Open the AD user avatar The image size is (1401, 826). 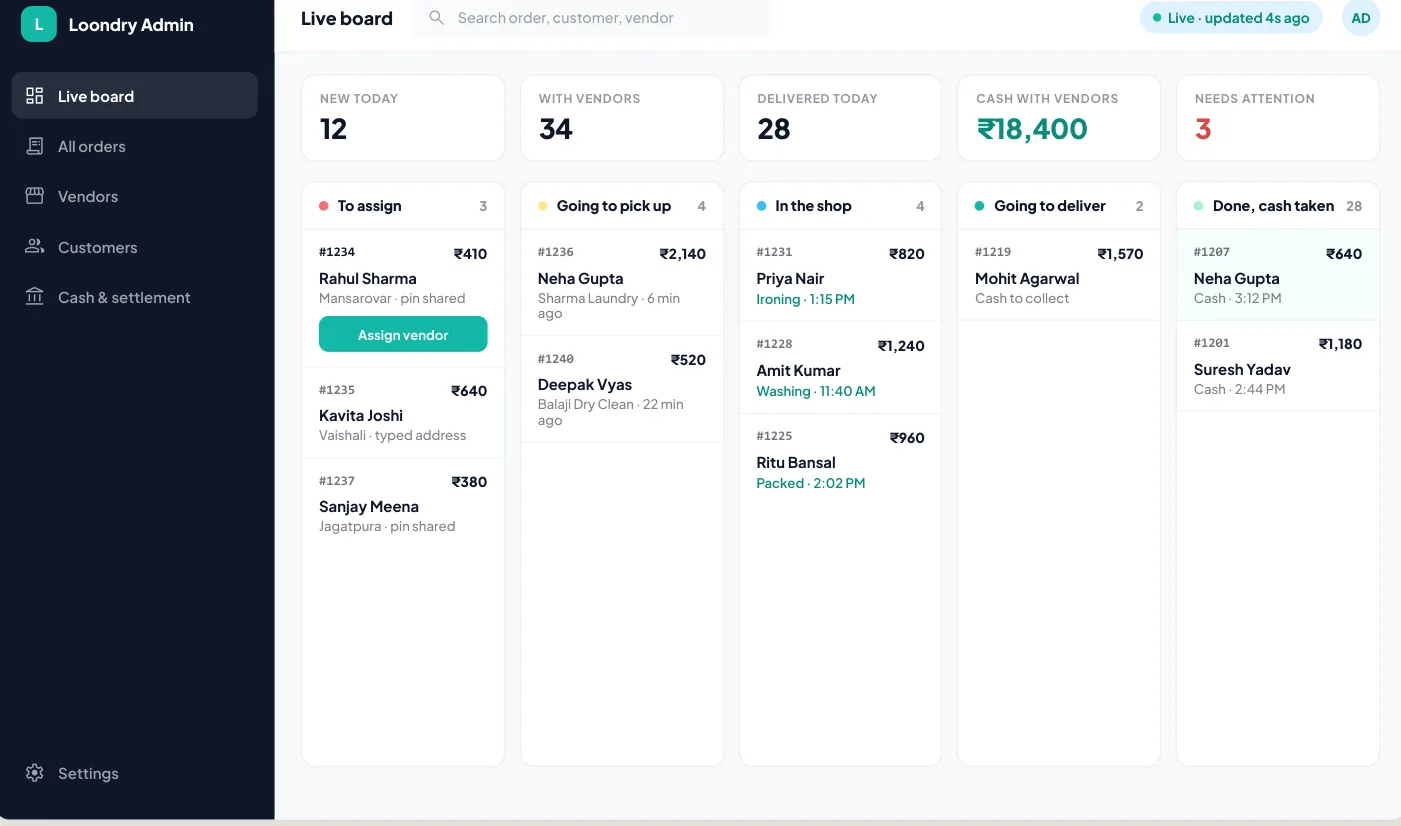tap(1361, 18)
